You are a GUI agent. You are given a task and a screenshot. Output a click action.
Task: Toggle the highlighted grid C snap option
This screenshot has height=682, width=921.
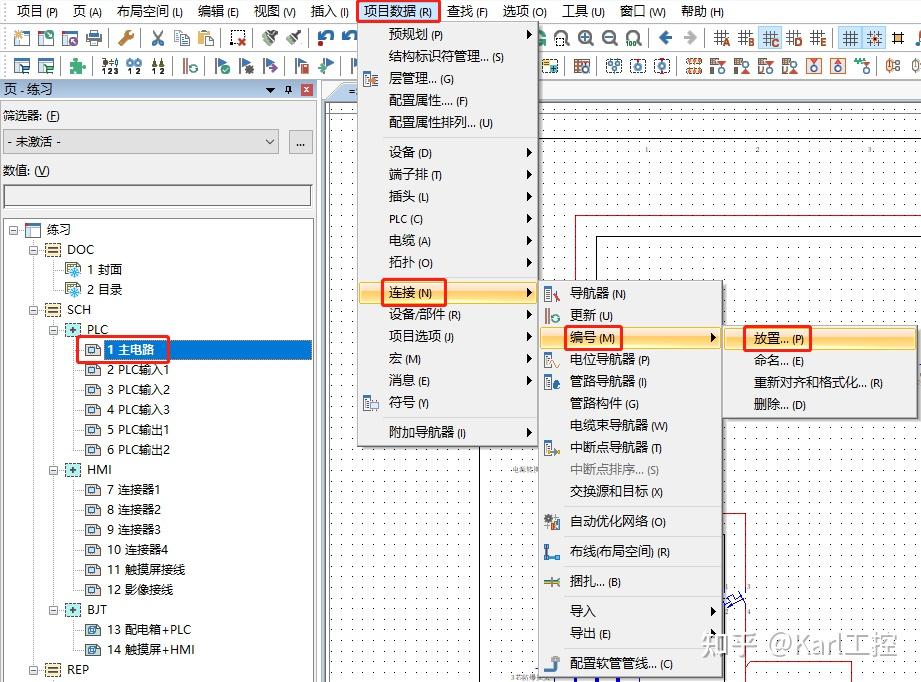(770, 37)
